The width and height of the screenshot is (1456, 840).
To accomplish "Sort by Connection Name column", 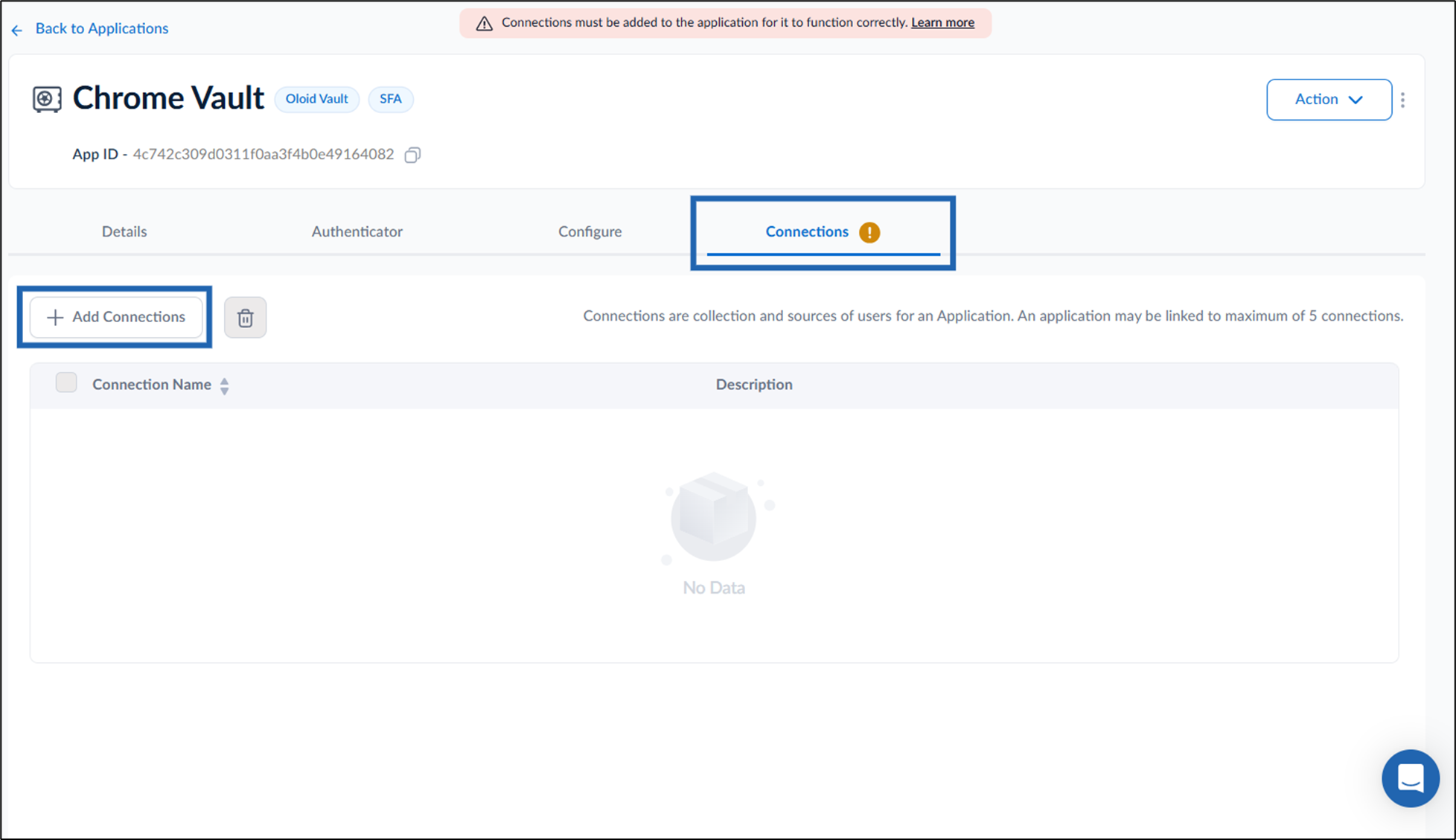I will [224, 385].
